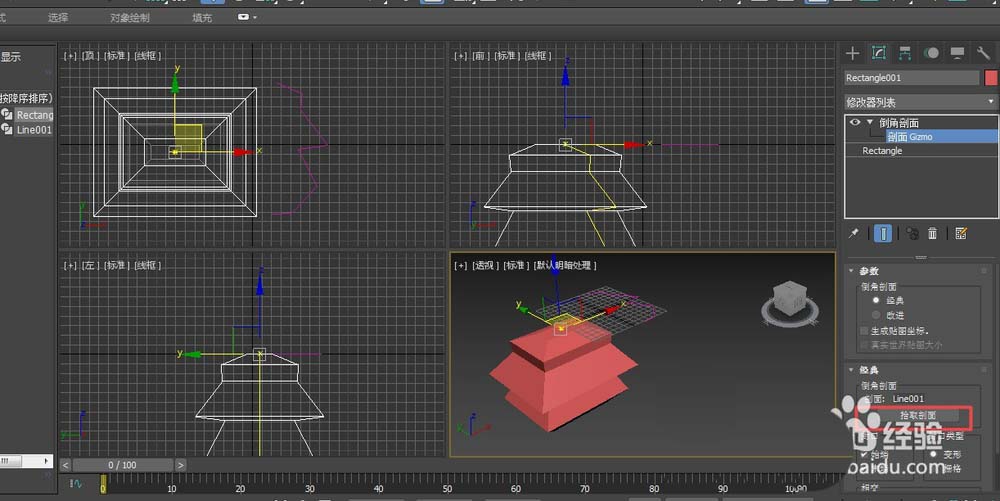Open the 对象绘制 ribbon tab
The height and width of the screenshot is (501, 1000).
point(129,18)
